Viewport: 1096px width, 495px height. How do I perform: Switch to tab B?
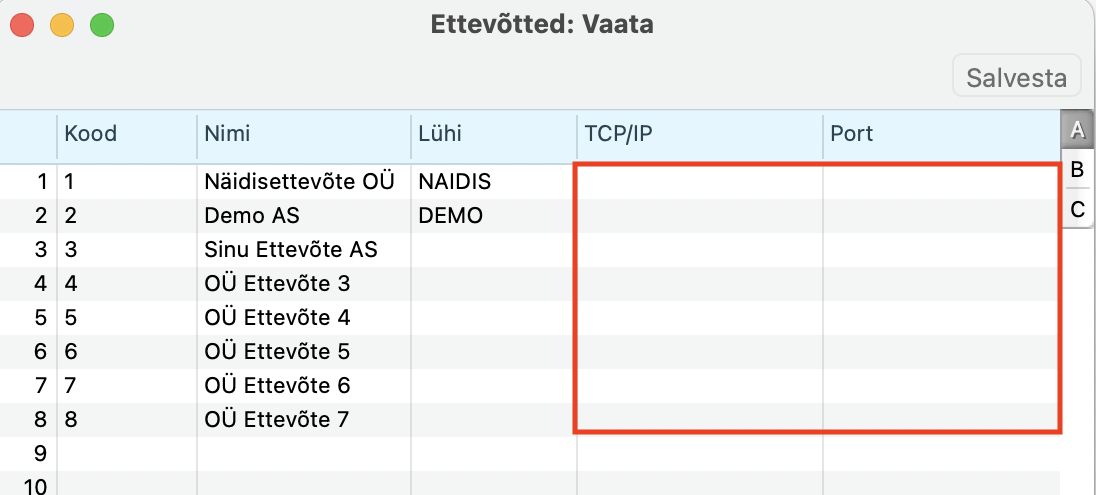(1077, 170)
